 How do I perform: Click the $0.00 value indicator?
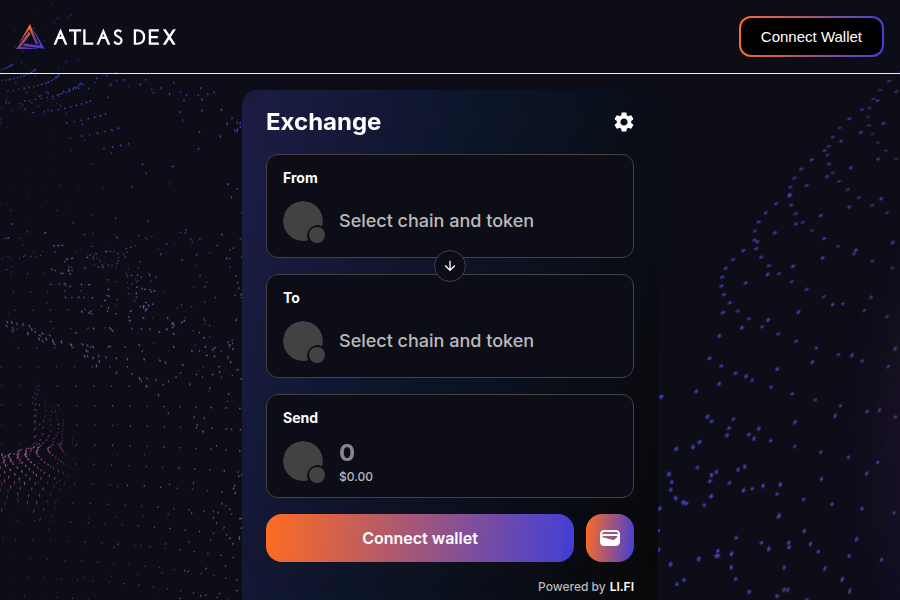355,476
